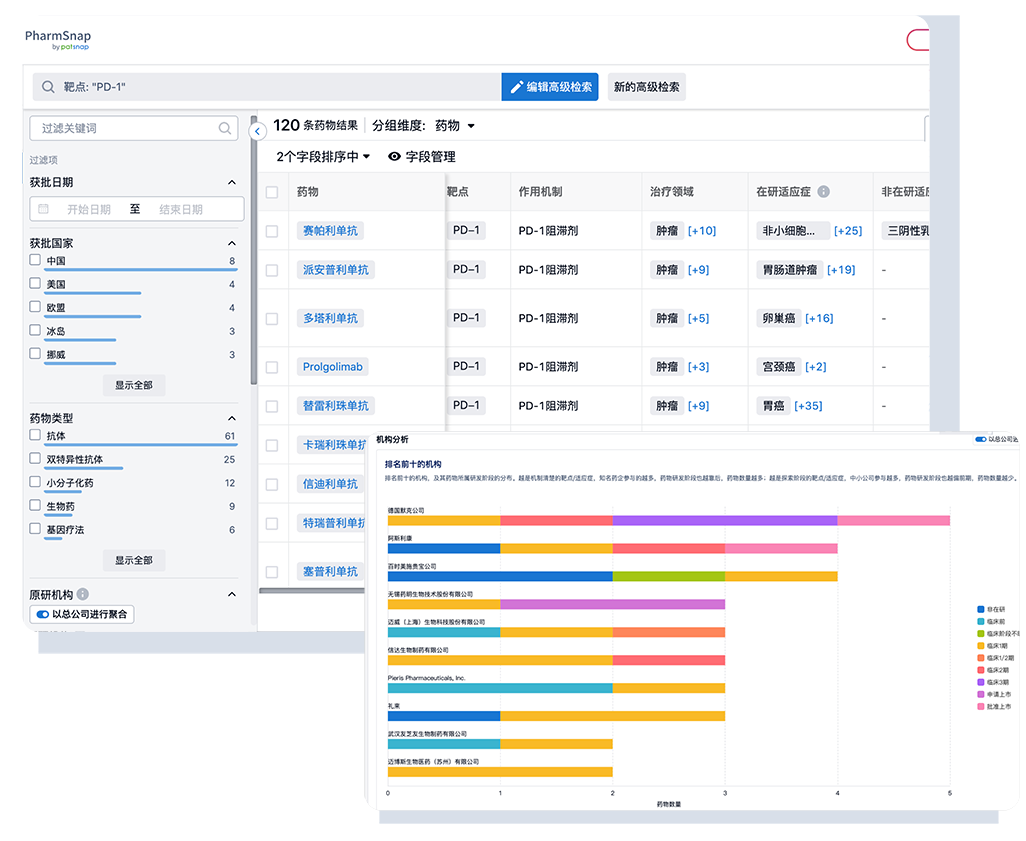Check the 中国 approval country checkbox

pyautogui.click(x=35, y=260)
